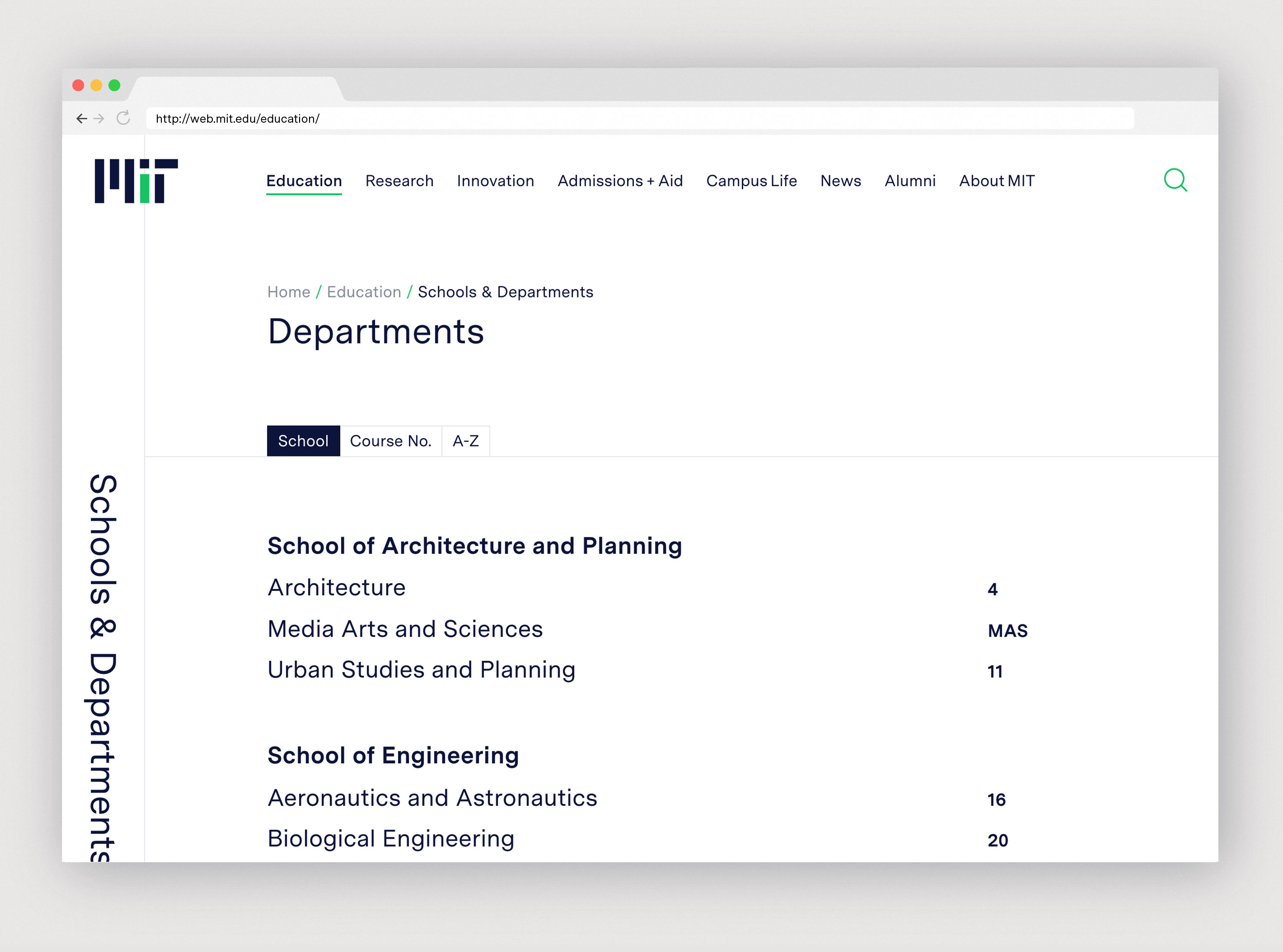Switch to the Course No. tab
1283x952 pixels.
pyautogui.click(x=390, y=441)
